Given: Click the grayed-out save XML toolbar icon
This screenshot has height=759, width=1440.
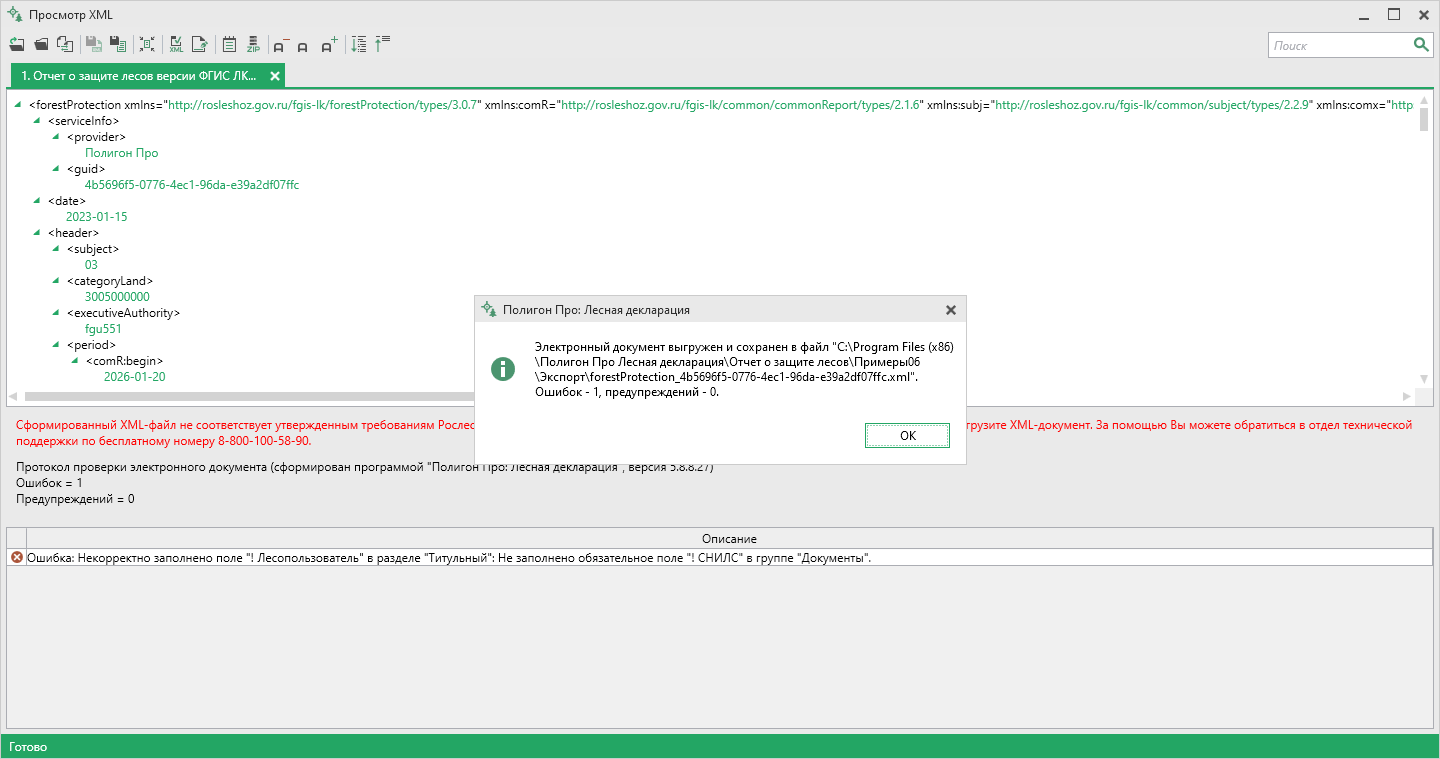Looking at the screenshot, I should coord(93,44).
